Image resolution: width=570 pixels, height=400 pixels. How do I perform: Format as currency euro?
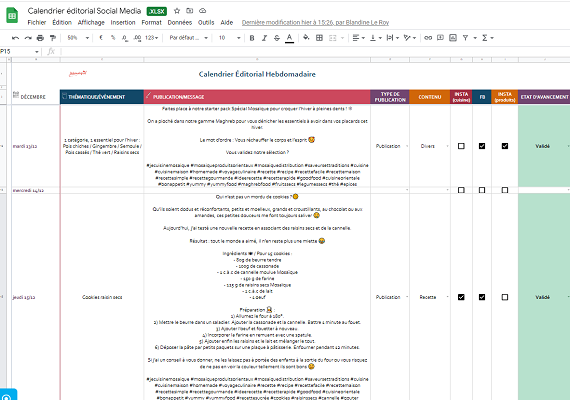tap(101, 38)
